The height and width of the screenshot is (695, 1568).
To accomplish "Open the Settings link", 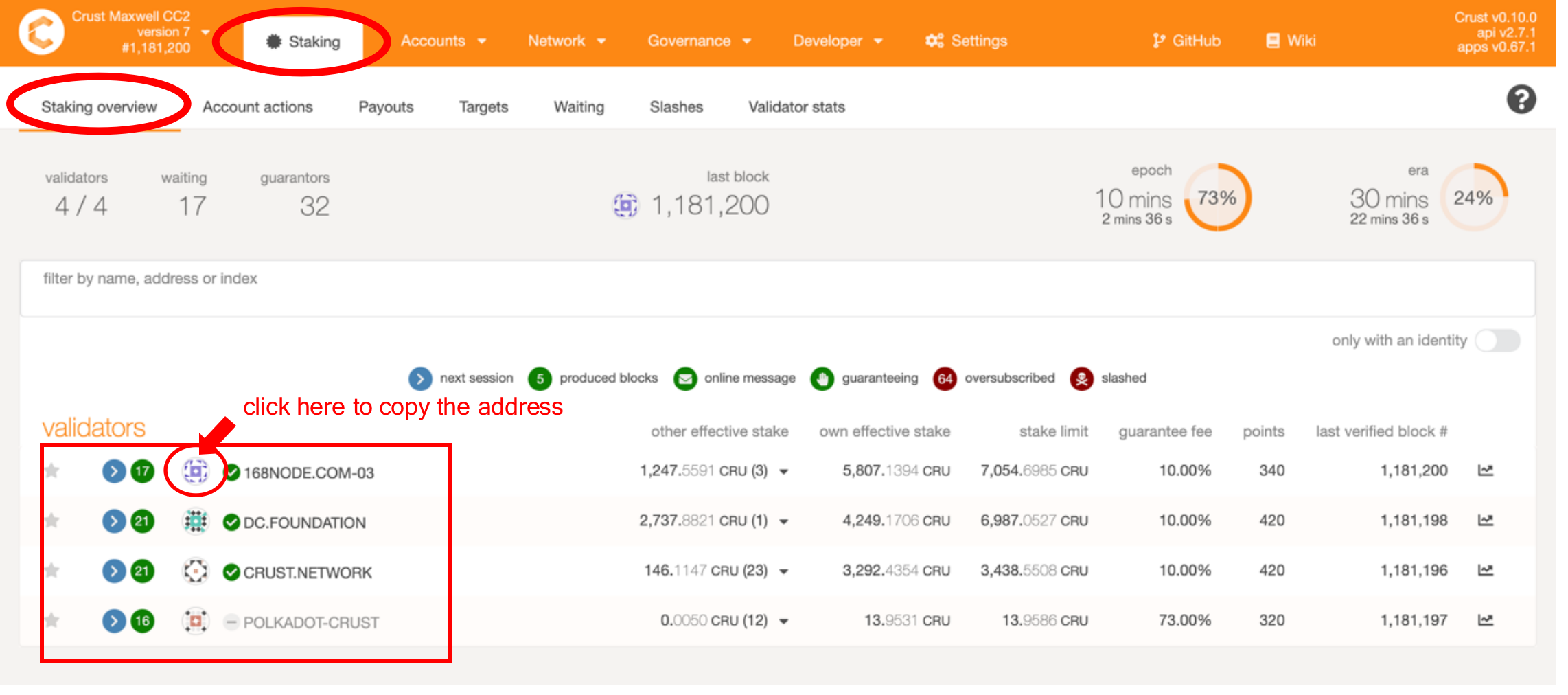I will click(x=966, y=41).
